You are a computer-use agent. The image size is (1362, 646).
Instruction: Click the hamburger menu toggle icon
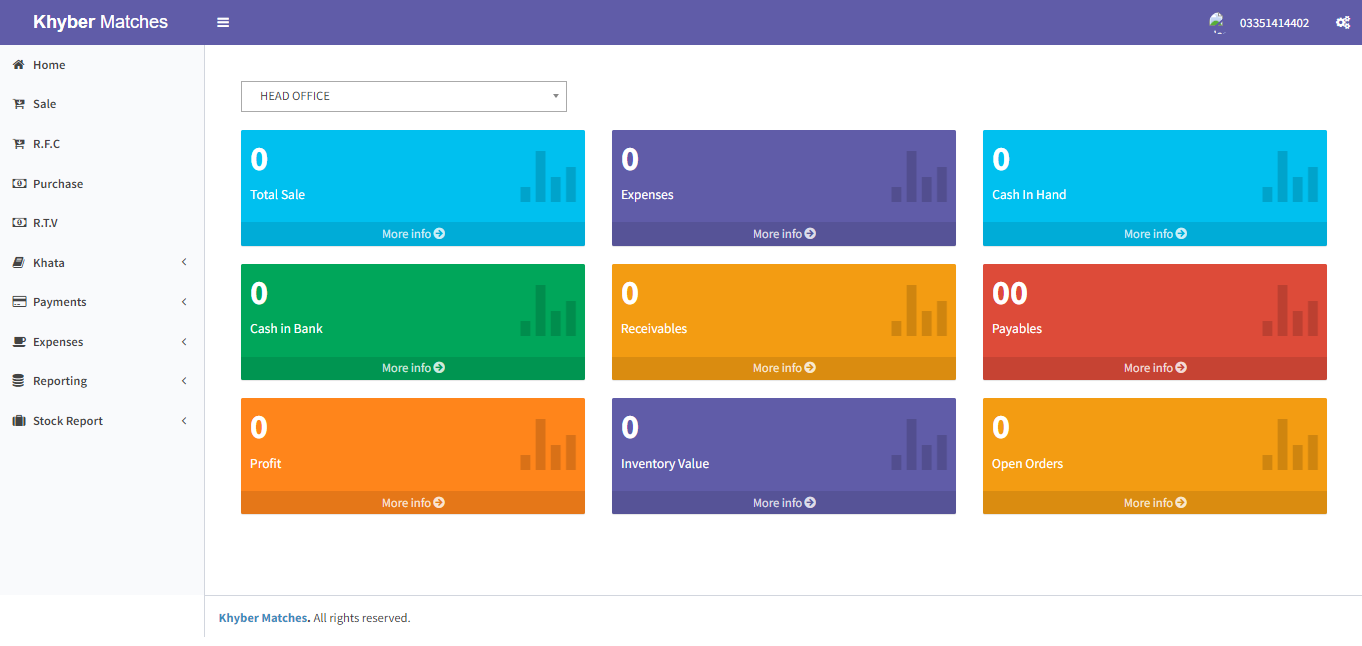tap(223, 22)
